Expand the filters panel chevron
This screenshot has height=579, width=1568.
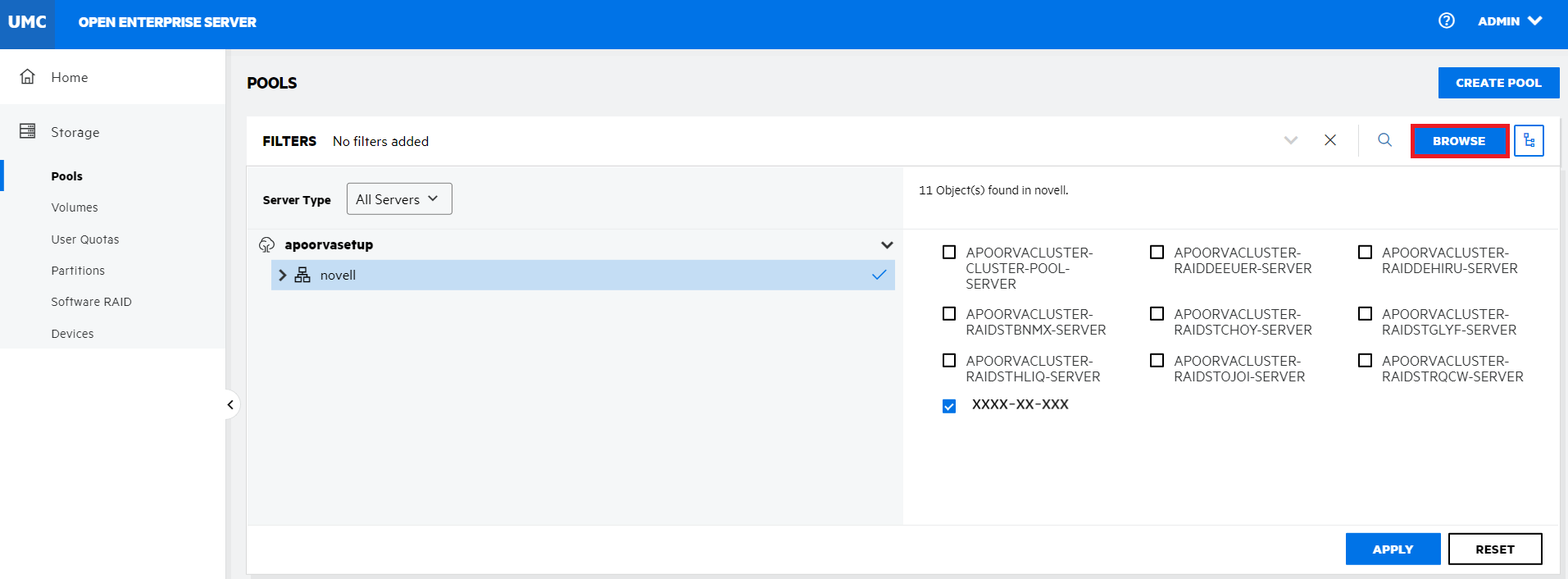[x=1290, y=140]
